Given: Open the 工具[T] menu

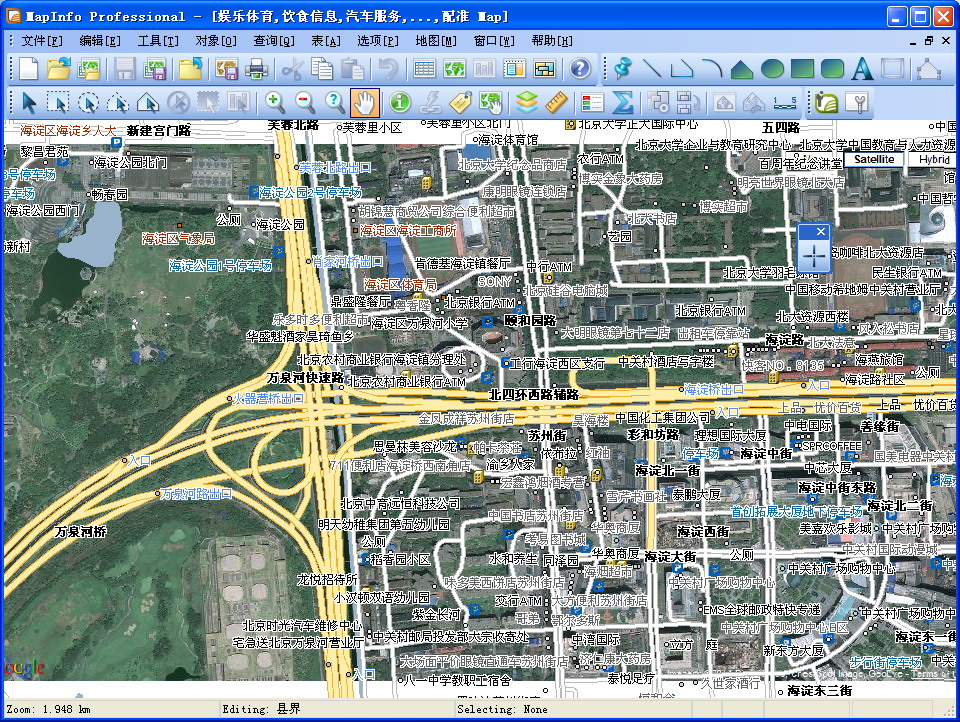Looking at the screenshot, I should click(x=158, y=41).
